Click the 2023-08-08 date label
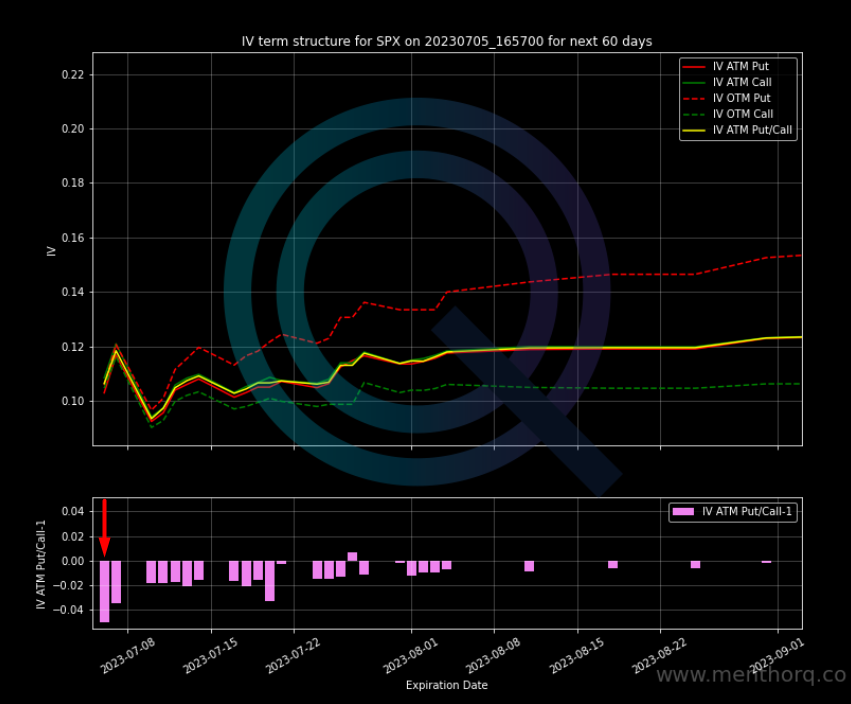The height and width of the screenshot is (704, 851). [x=493, y=656]
